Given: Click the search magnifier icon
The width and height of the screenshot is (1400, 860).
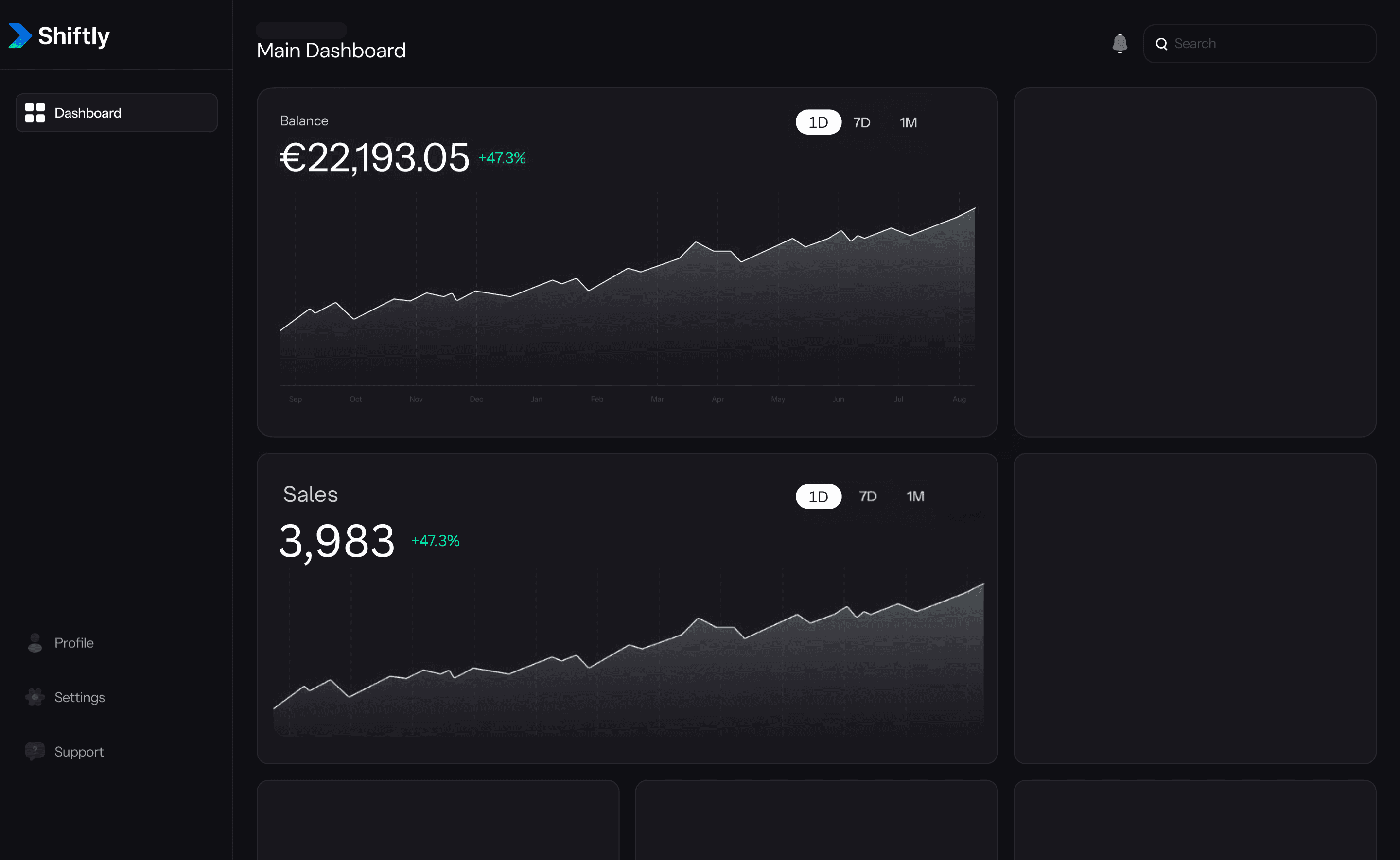Looking at the screenshot, I should [x=1161, y=44].
